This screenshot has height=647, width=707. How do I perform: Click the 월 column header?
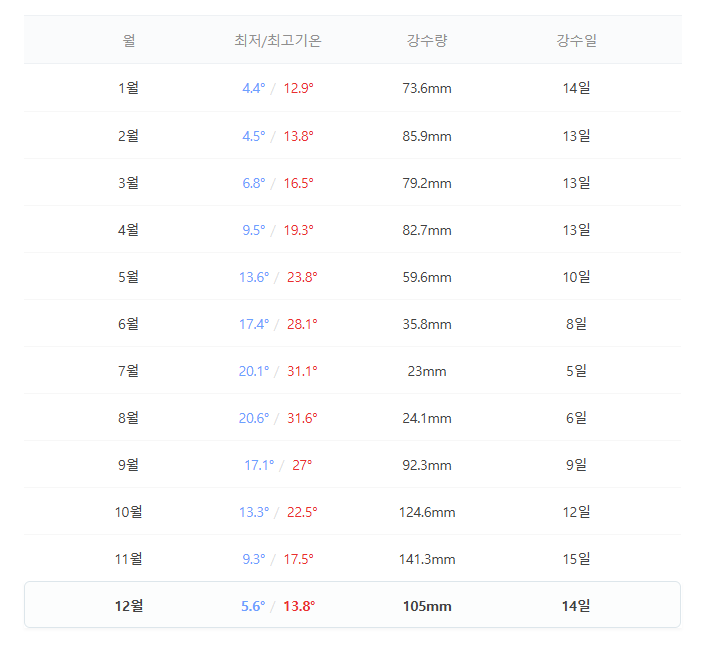point(129,41)
